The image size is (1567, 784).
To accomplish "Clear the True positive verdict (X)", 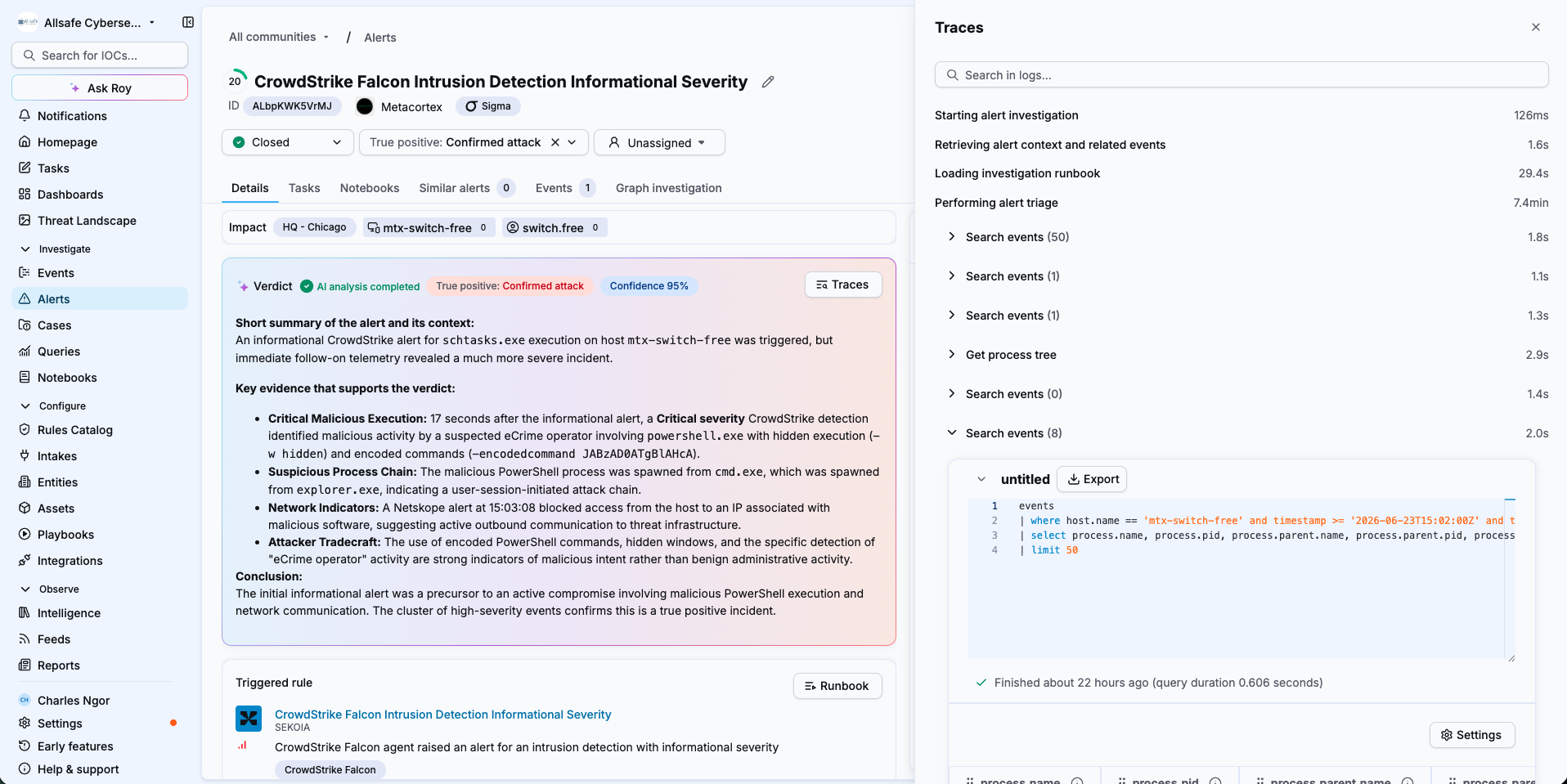I will click(x=555, y=142).
